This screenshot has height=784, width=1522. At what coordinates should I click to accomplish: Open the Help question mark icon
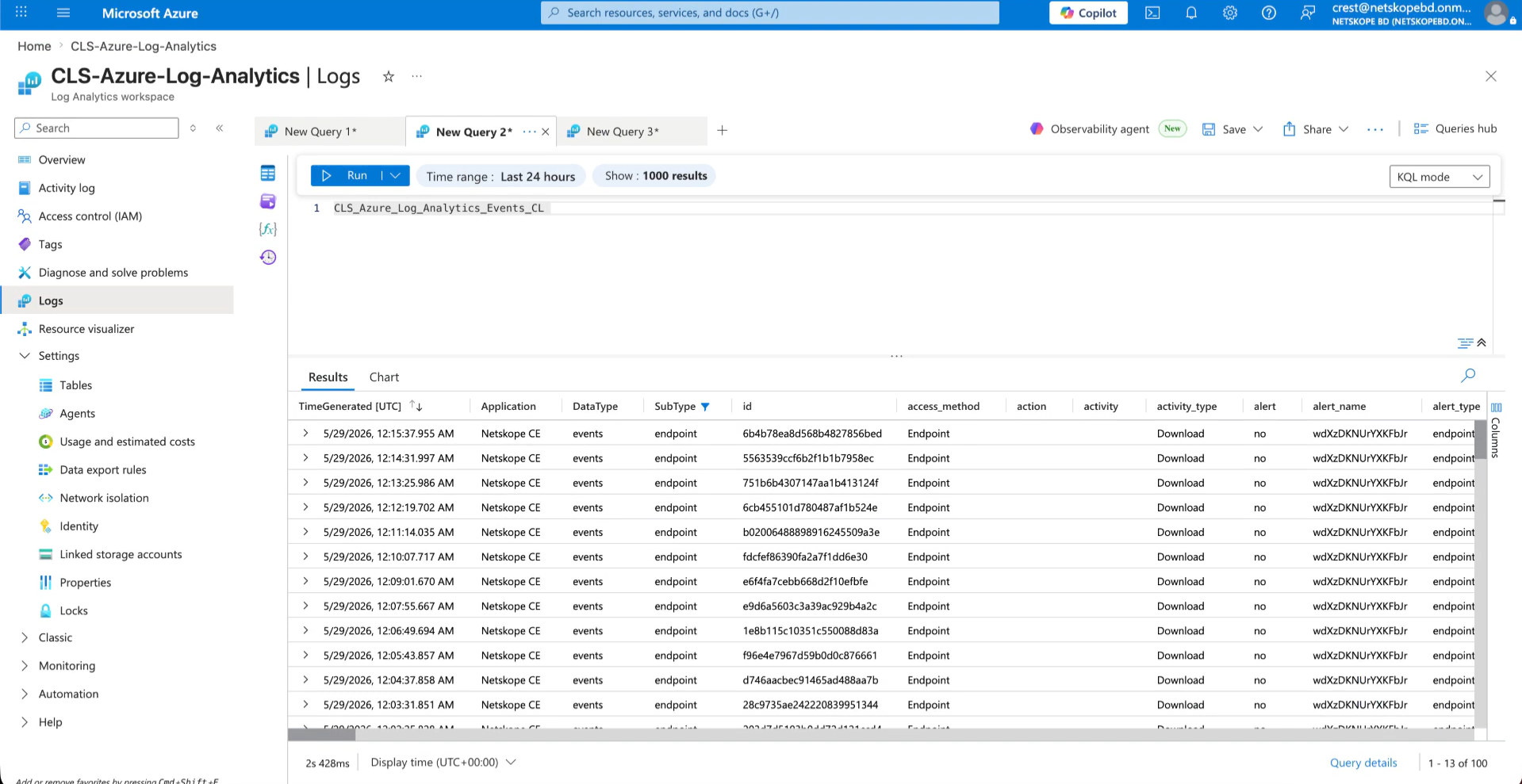click(x=1269, y=13)
